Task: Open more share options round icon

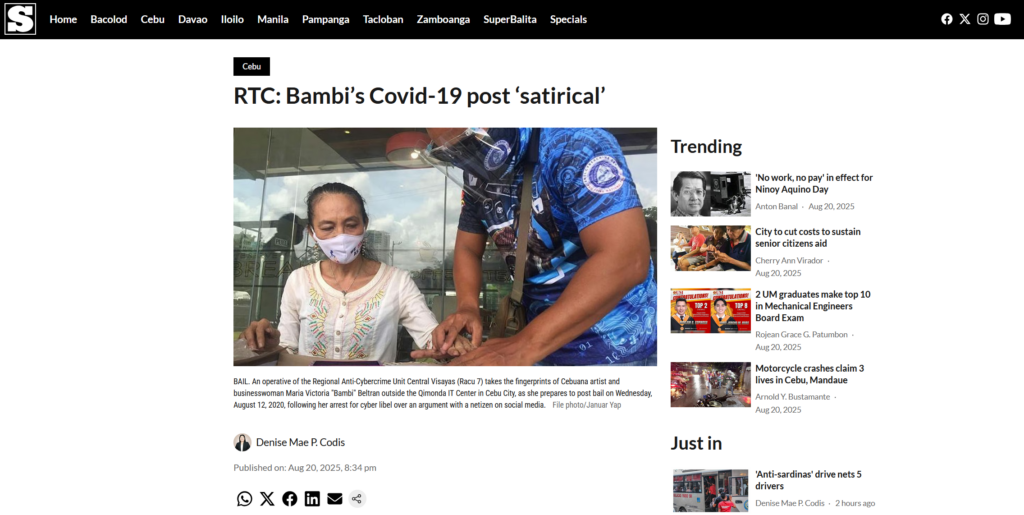Action: (x=357, y=499)
